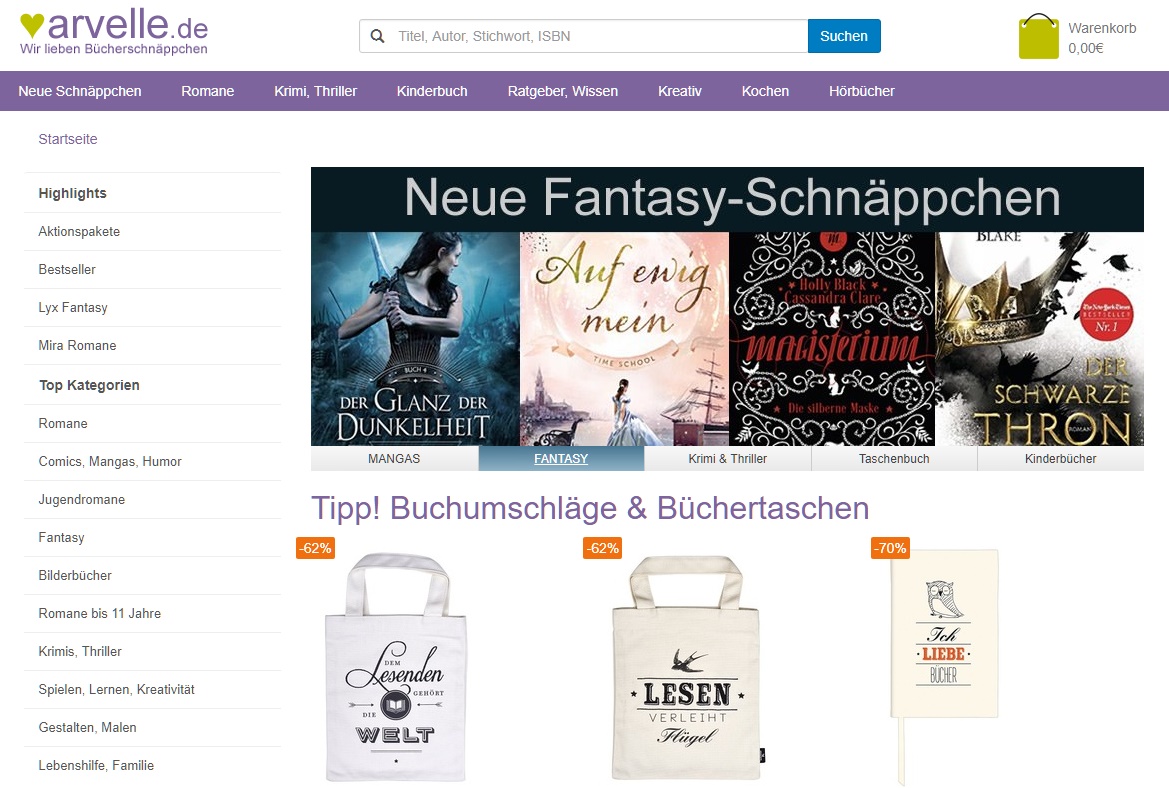Viewport: 1169px width, 788px height.
Task: Click the -70% discount badge
Action: 889,548
